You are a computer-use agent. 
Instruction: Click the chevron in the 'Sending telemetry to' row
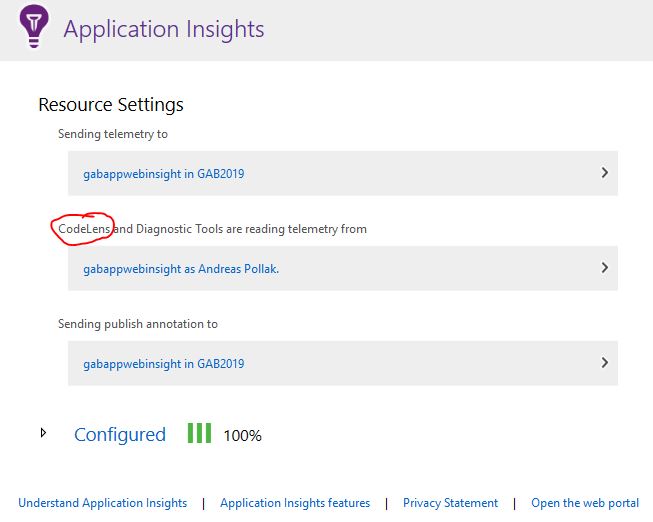(605, 172)
